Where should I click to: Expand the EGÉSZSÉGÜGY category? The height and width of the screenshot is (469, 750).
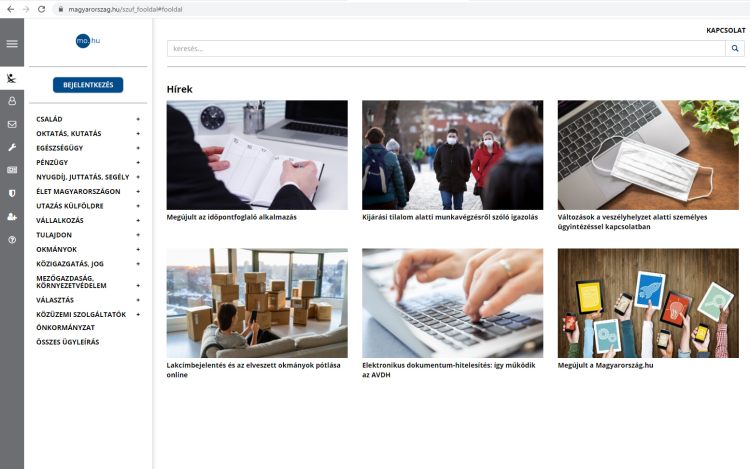[x=138, y=147]
